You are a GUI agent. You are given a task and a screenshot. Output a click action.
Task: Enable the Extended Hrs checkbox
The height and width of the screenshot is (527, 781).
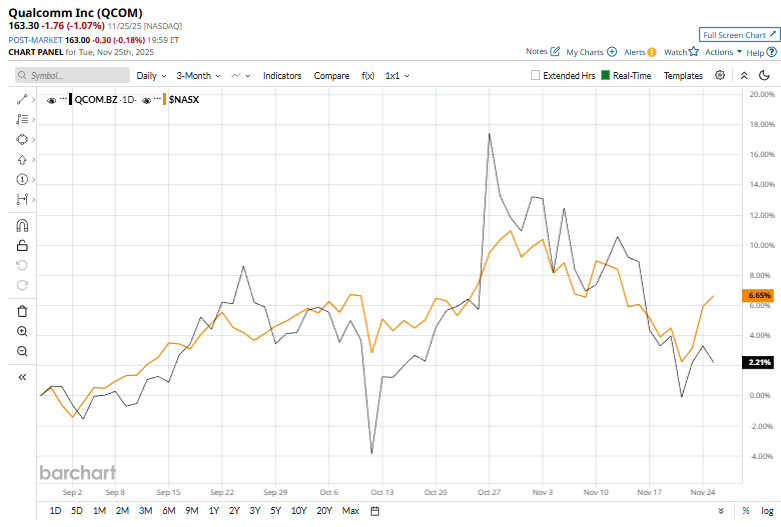click(535, 75)
